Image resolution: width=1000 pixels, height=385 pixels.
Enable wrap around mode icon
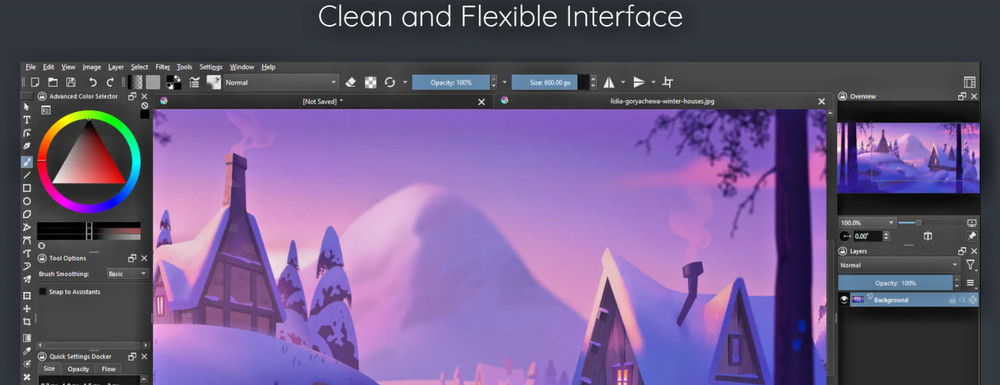[x=668, y=82]
